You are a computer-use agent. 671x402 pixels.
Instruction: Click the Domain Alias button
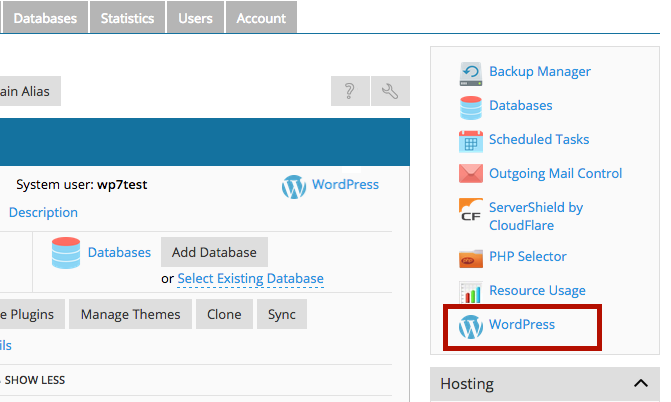point(28,91)
